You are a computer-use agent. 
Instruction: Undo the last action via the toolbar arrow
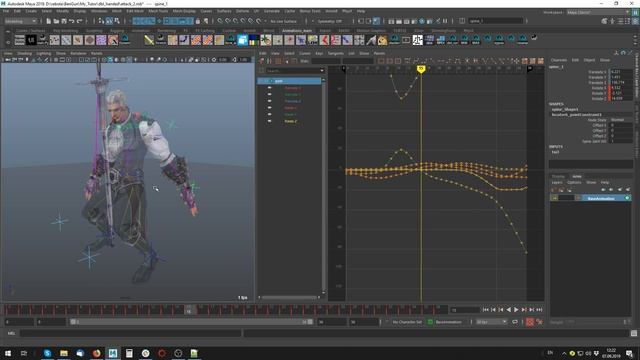[71, 21]
